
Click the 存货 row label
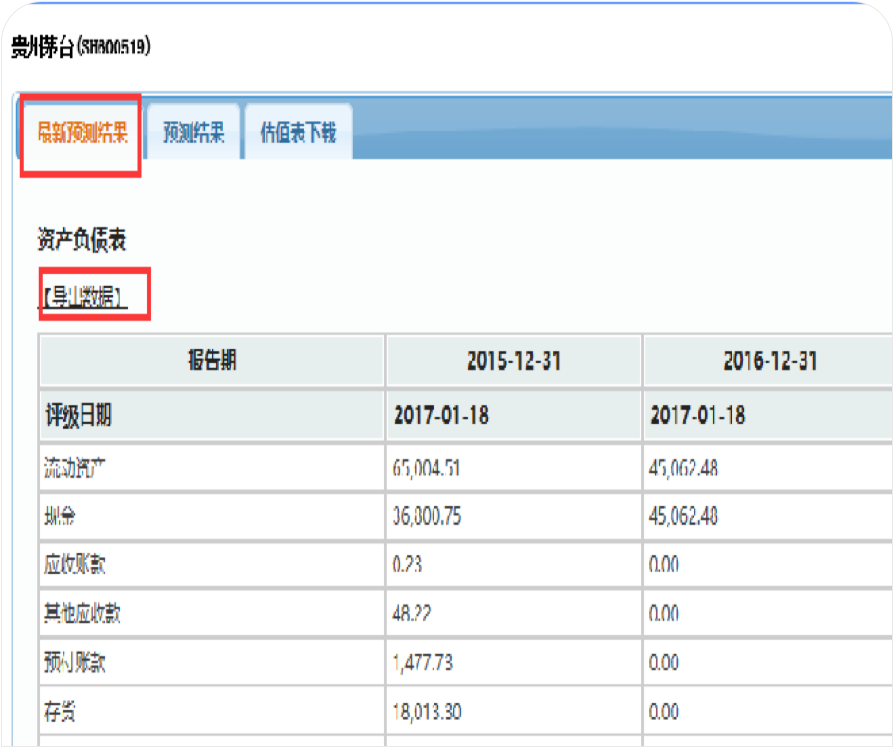62,712
